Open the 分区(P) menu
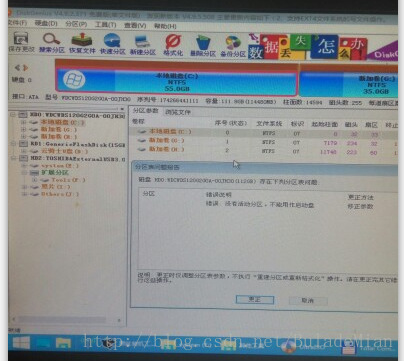This screenshot has width=404, height=361. [x=76, y=24]
